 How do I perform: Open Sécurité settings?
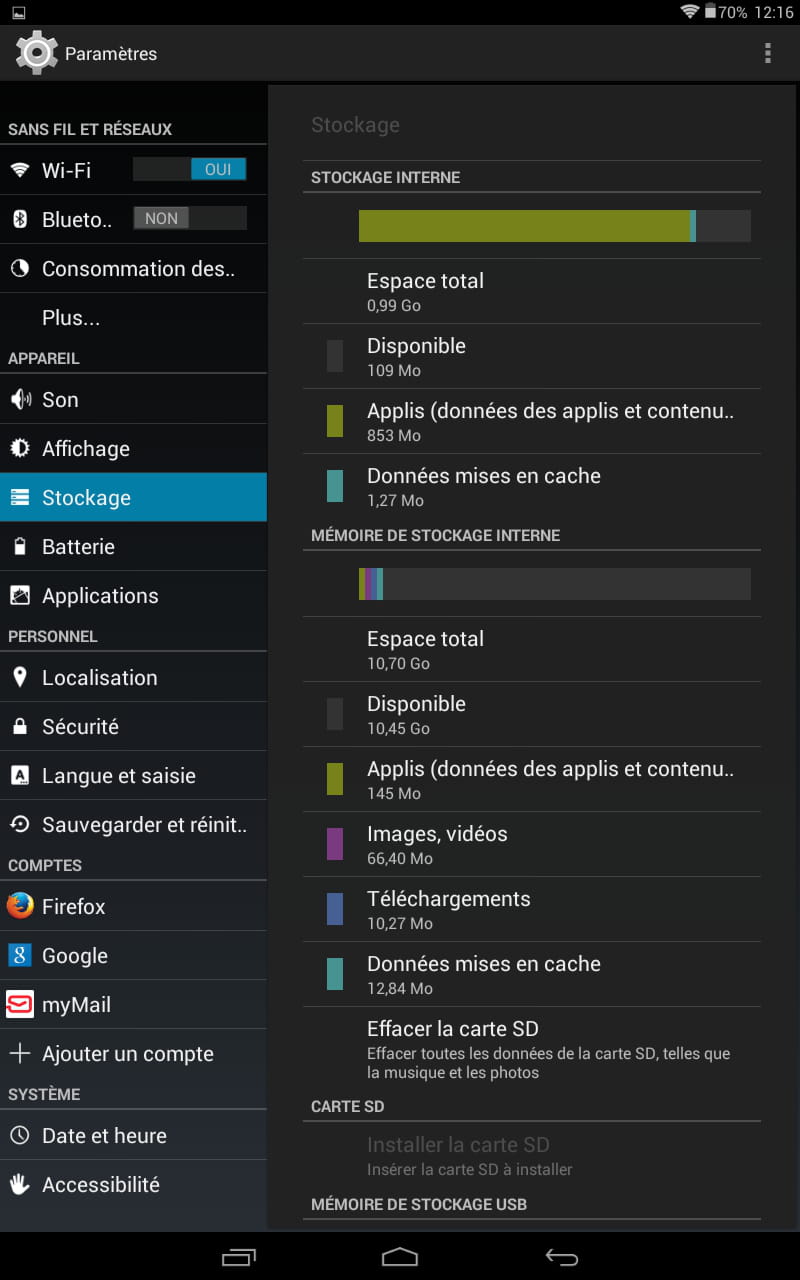click(133, 726)
